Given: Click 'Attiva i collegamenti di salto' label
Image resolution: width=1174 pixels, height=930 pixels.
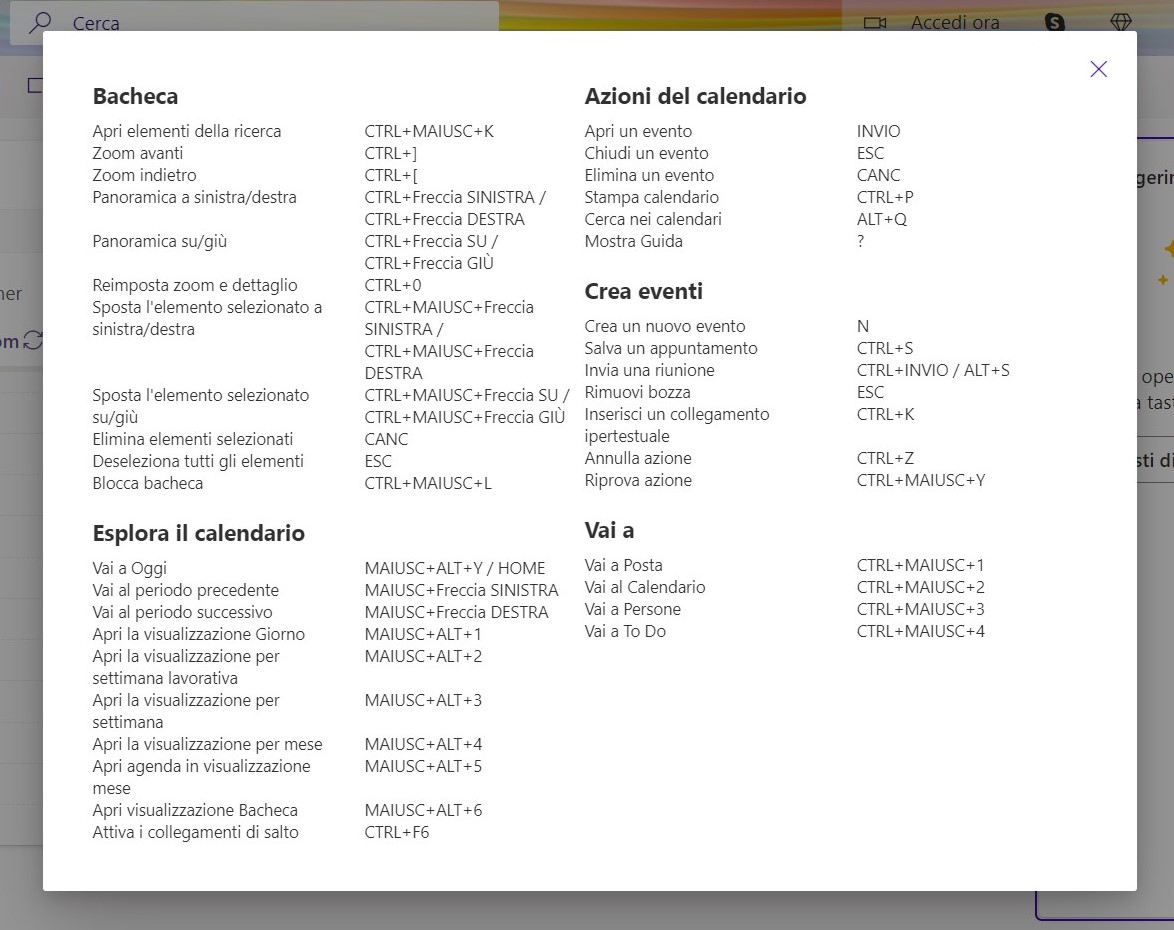Looking at the screenshot, I should pyautogui.click(x=195, y=832).
